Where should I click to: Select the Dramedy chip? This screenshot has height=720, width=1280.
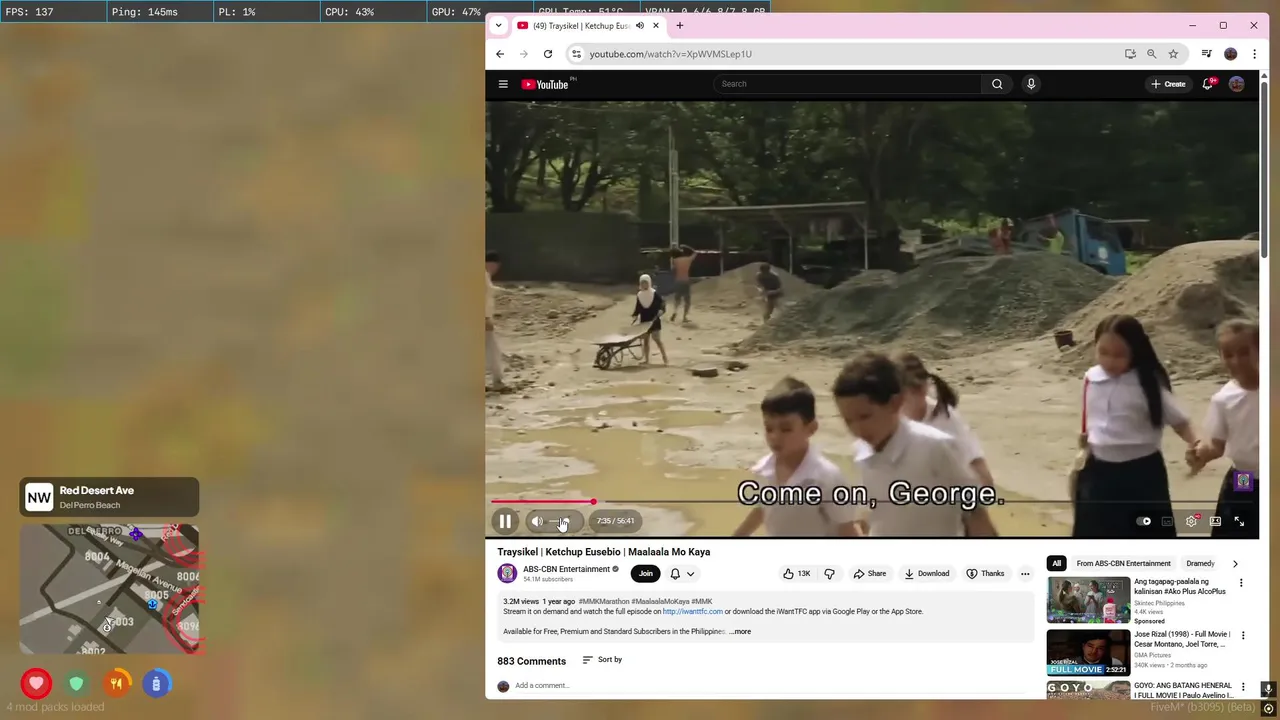tap(1200, 564)
